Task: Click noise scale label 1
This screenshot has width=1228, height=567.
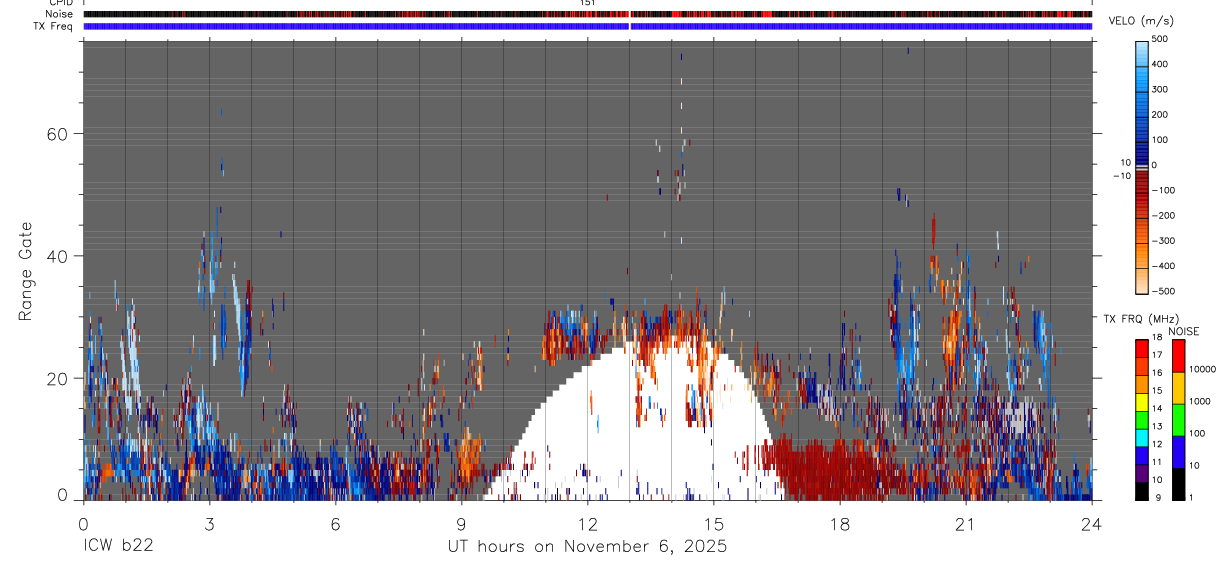Action: [1192, 497]
